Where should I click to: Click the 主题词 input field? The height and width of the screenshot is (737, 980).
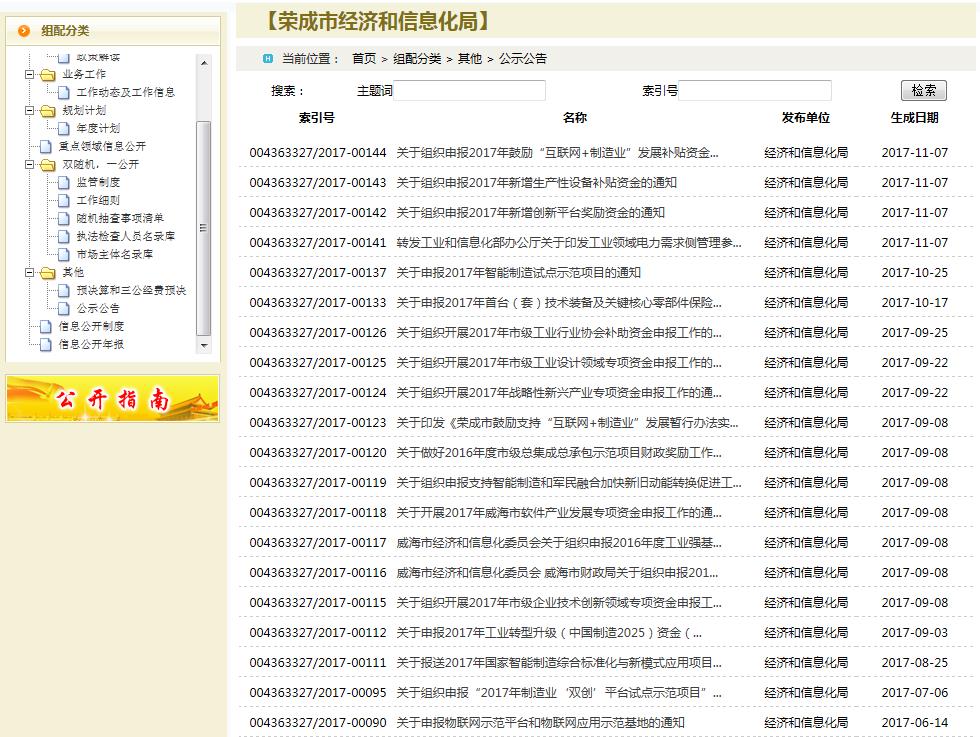[x=469, y=91]
